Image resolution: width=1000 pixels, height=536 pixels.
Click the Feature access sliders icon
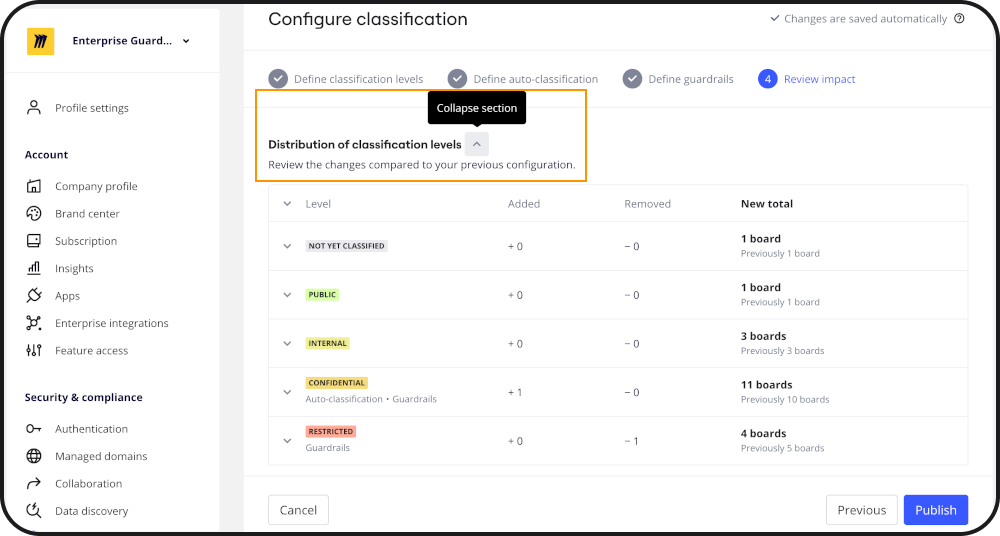34,350
